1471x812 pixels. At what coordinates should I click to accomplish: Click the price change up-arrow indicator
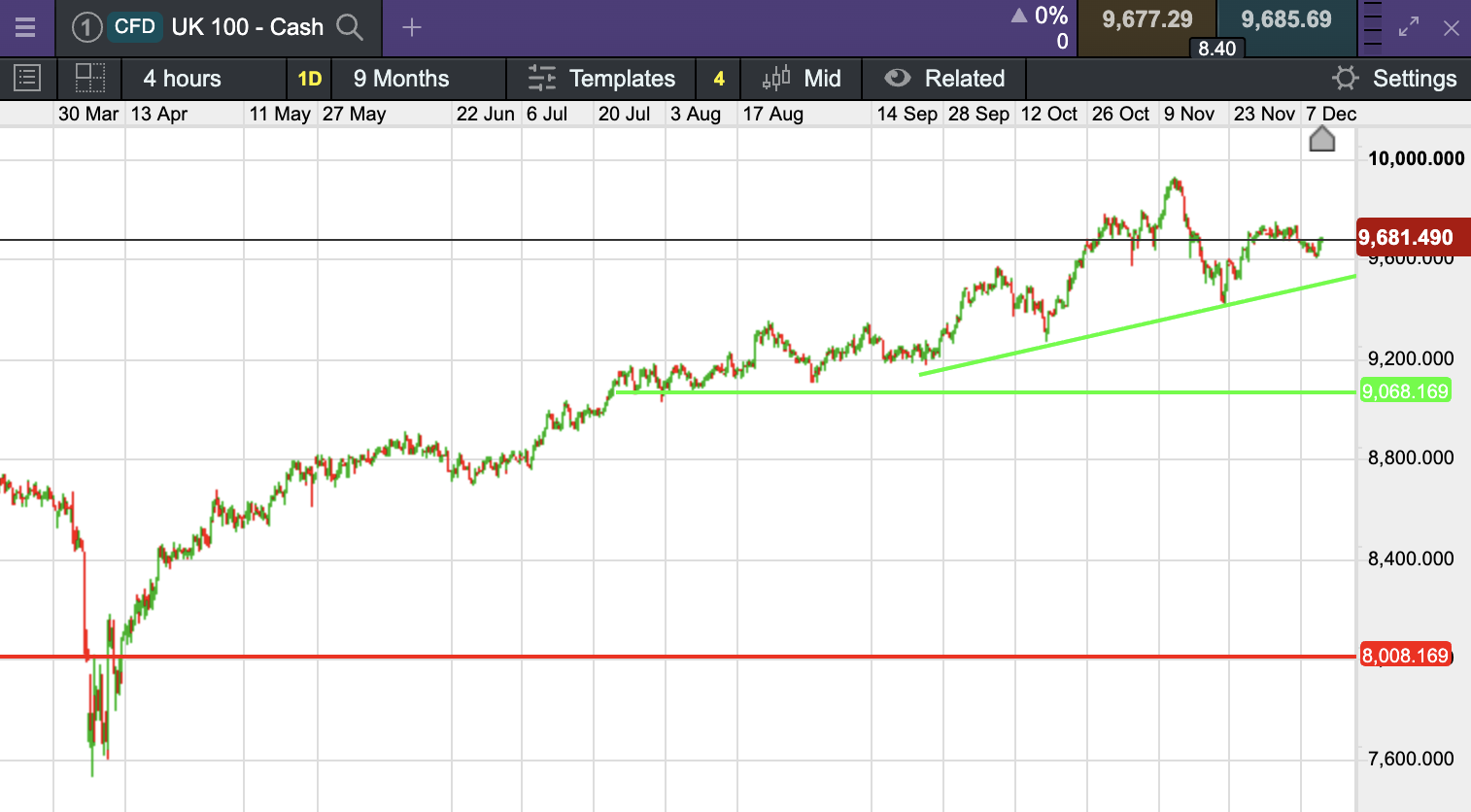click(1019, 16)
